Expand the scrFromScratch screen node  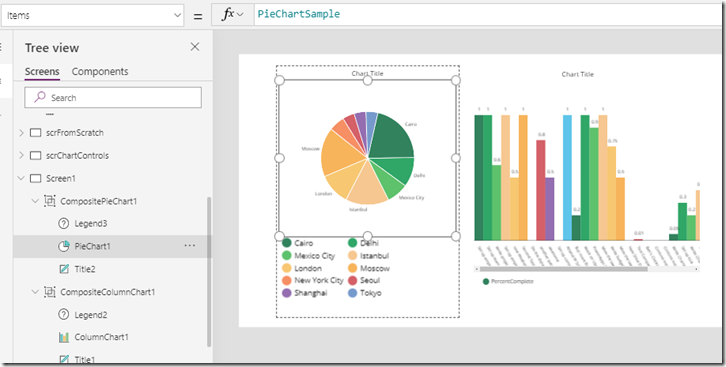click(x=21, y=133)
